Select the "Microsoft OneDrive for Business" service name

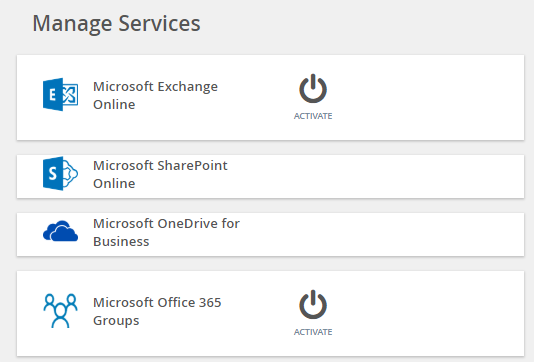pyautogui.click(x=166, y=233)
